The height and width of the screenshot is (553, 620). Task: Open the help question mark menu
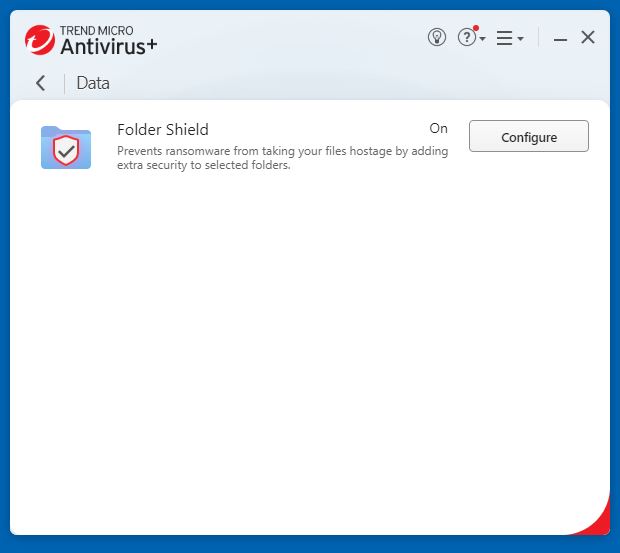tap(471, 37)
